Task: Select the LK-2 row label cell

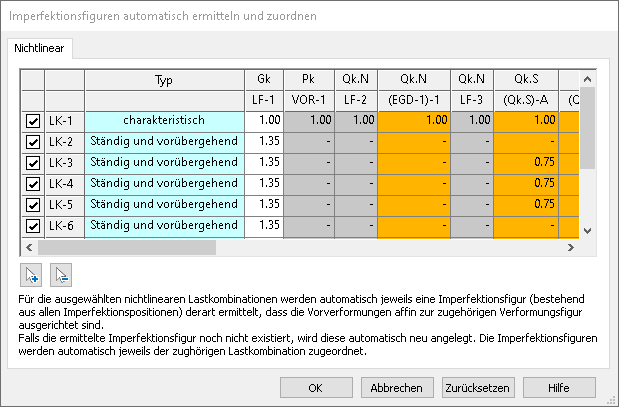Action: [x=64, y=142]
